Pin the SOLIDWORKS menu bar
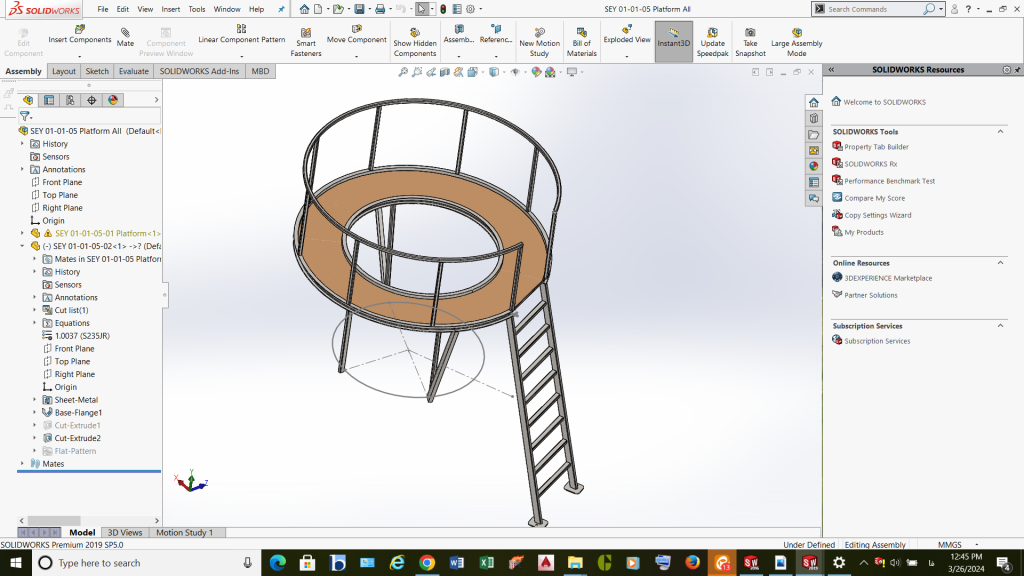The image size is (1024, 576). click(281, 9)
